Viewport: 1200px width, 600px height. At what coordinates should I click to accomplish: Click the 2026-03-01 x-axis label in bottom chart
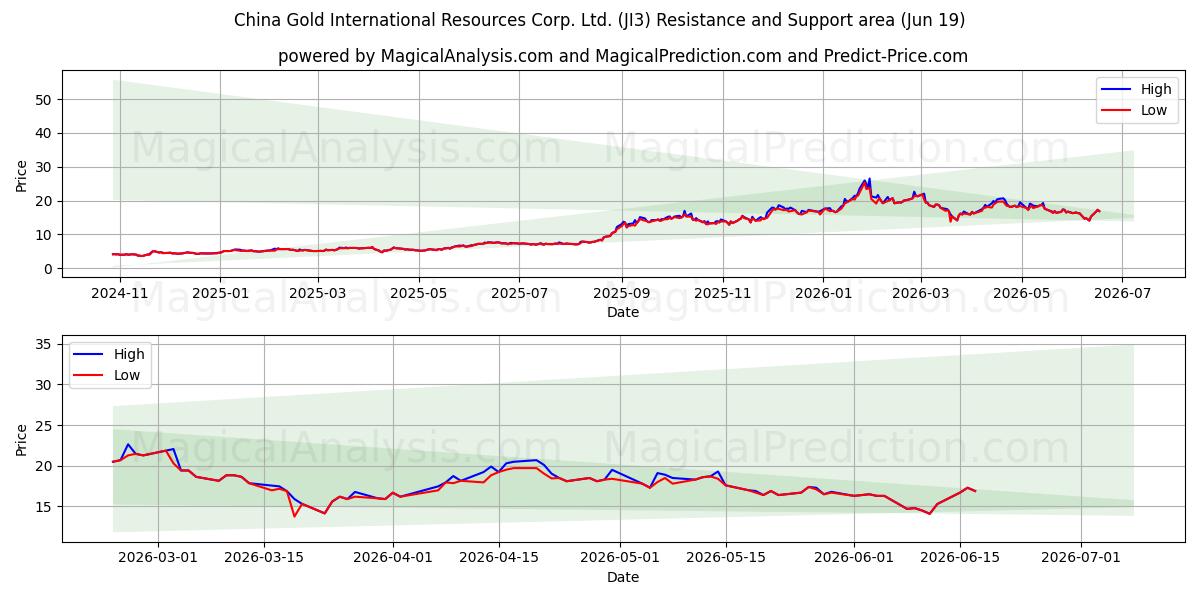pos(159,559)
